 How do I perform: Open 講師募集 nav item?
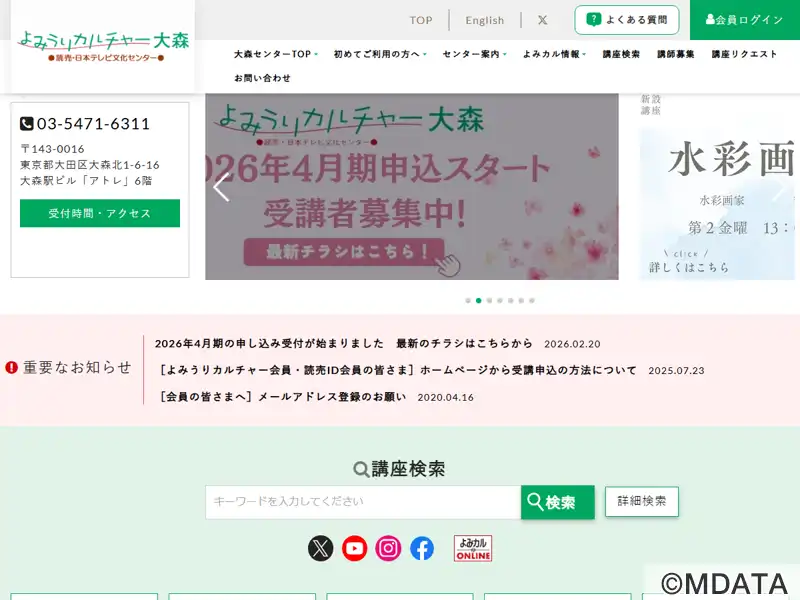click(676, 54)
